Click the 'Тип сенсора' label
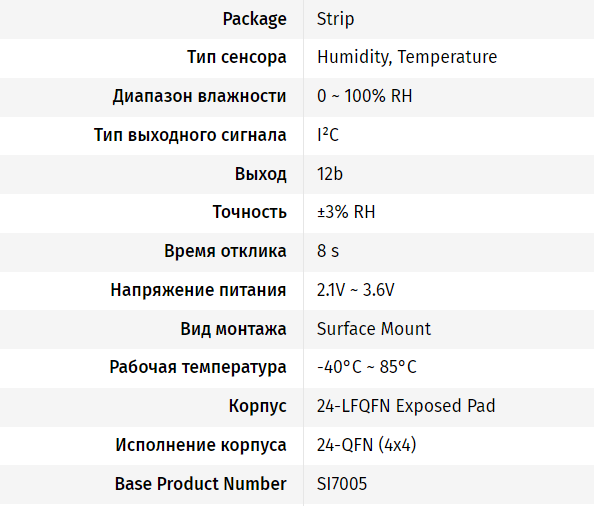Screen dimensions: 594x506 point(237,58)
